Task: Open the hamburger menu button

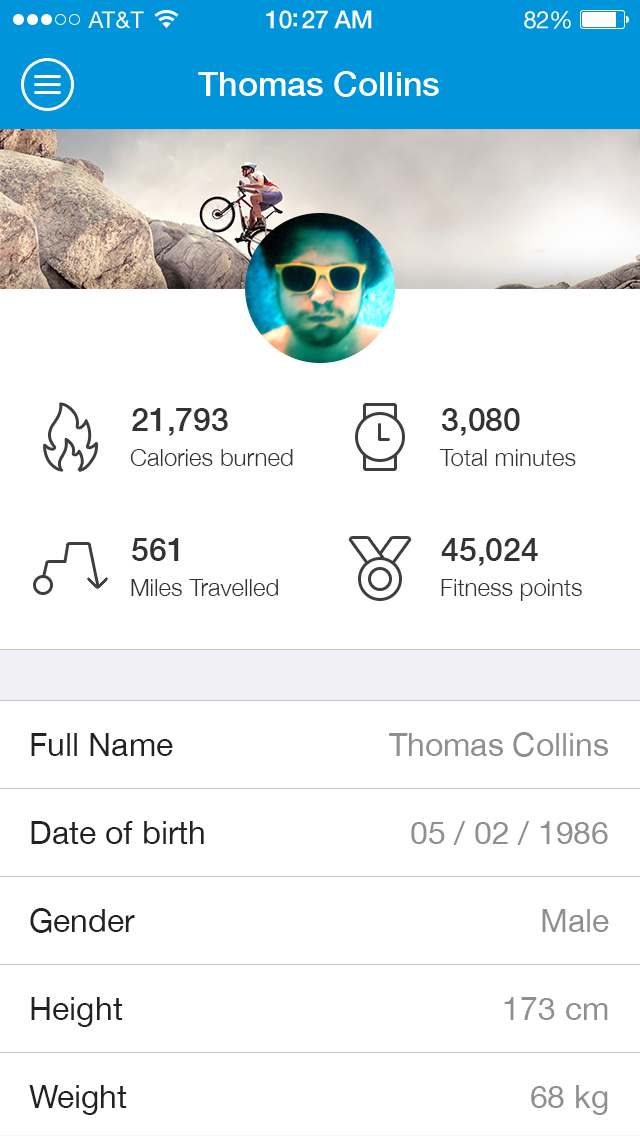Action: coord(47,85)
